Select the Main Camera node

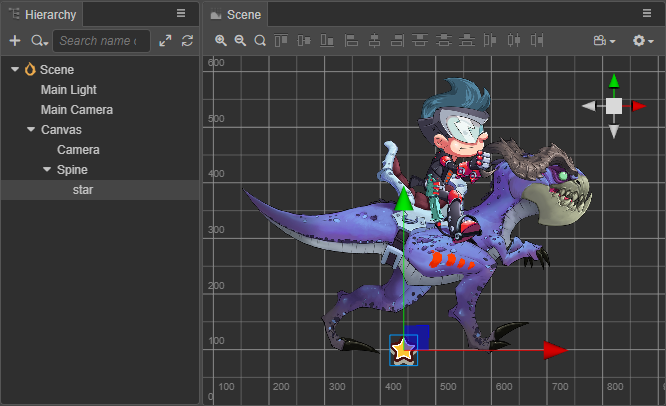(77, 110)
